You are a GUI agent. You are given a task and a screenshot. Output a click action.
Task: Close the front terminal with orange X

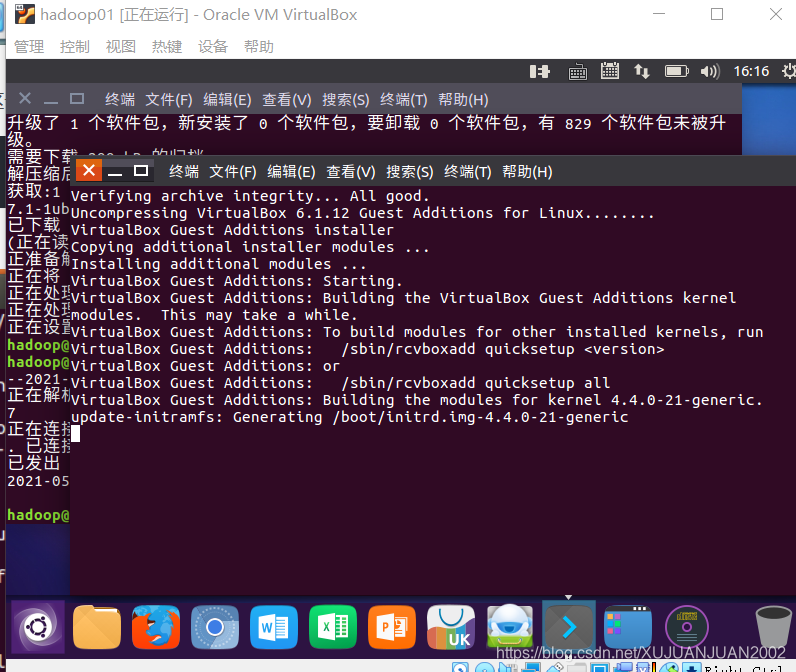click(89, 170)
